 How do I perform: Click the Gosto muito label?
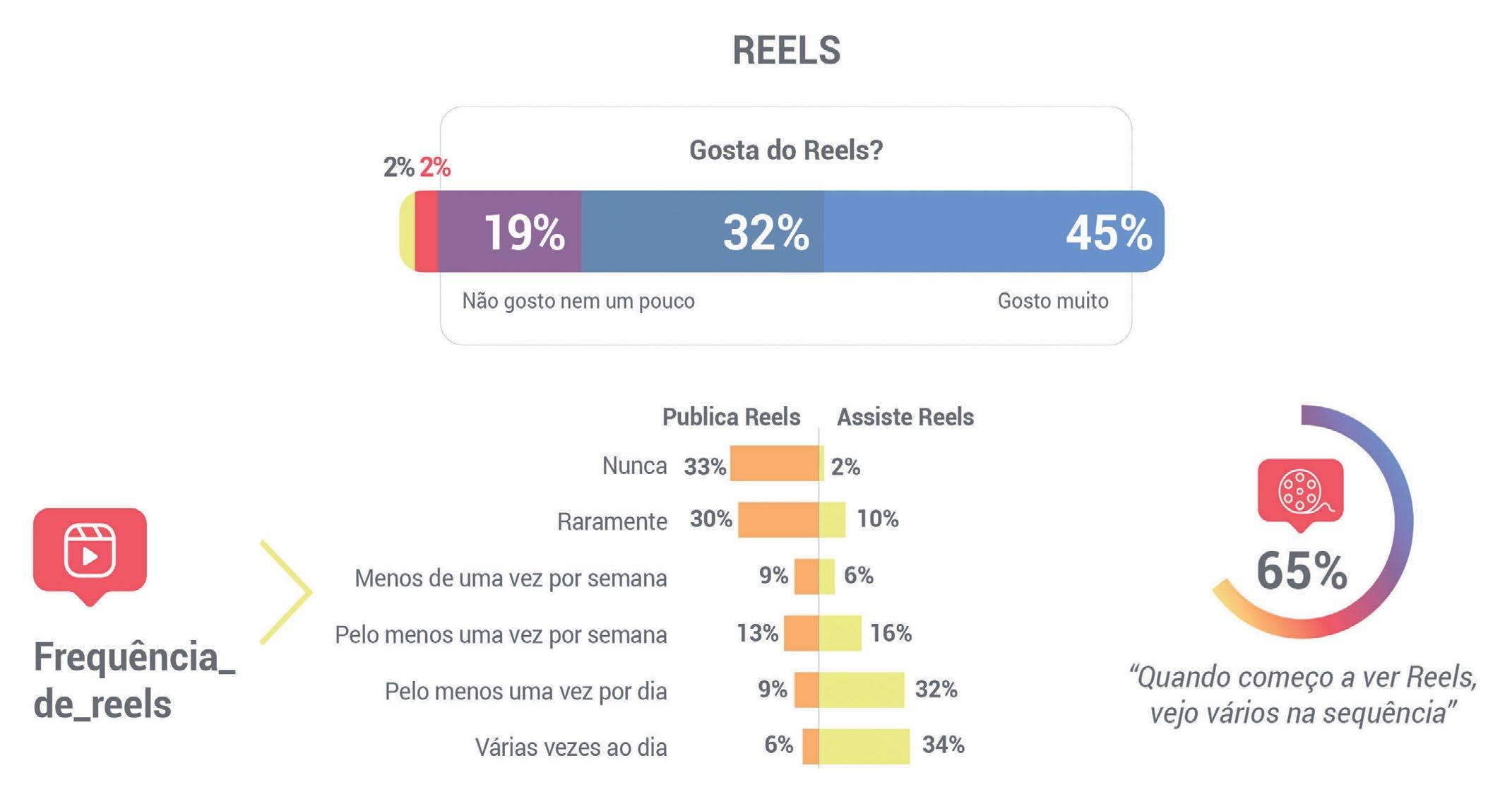[1052, 301]
